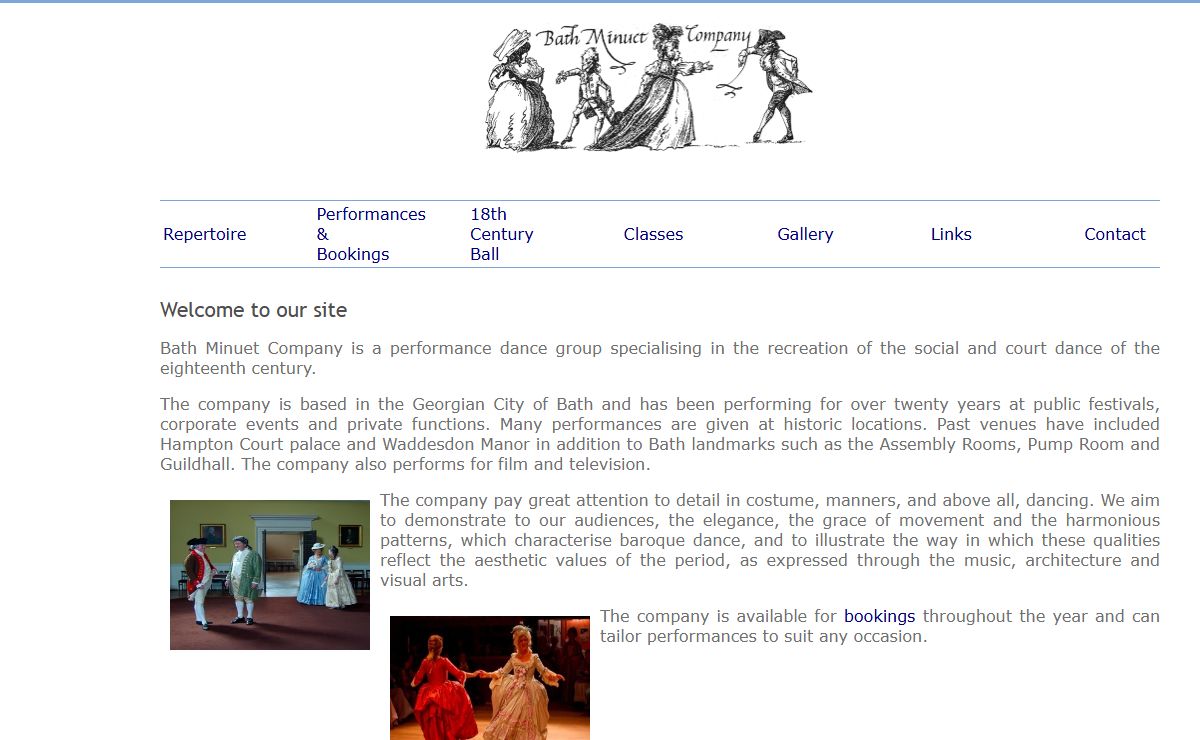Click the 'Welcome to our site' heading
Viewport: 1200px width, 740px height.
point(253,310)
